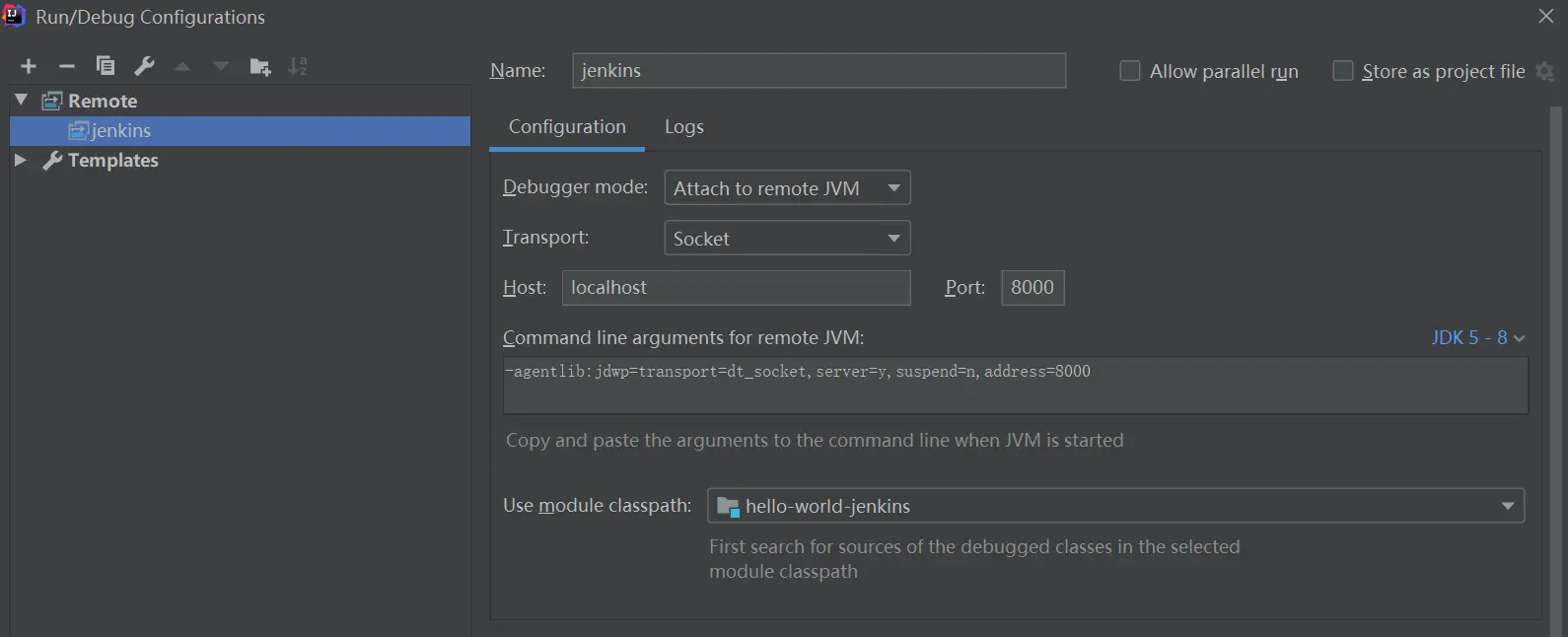1568x637 pixels.
Task: Click the Remove Configuration minus icon
Action: pyautogui.click(x=67, y=66)
